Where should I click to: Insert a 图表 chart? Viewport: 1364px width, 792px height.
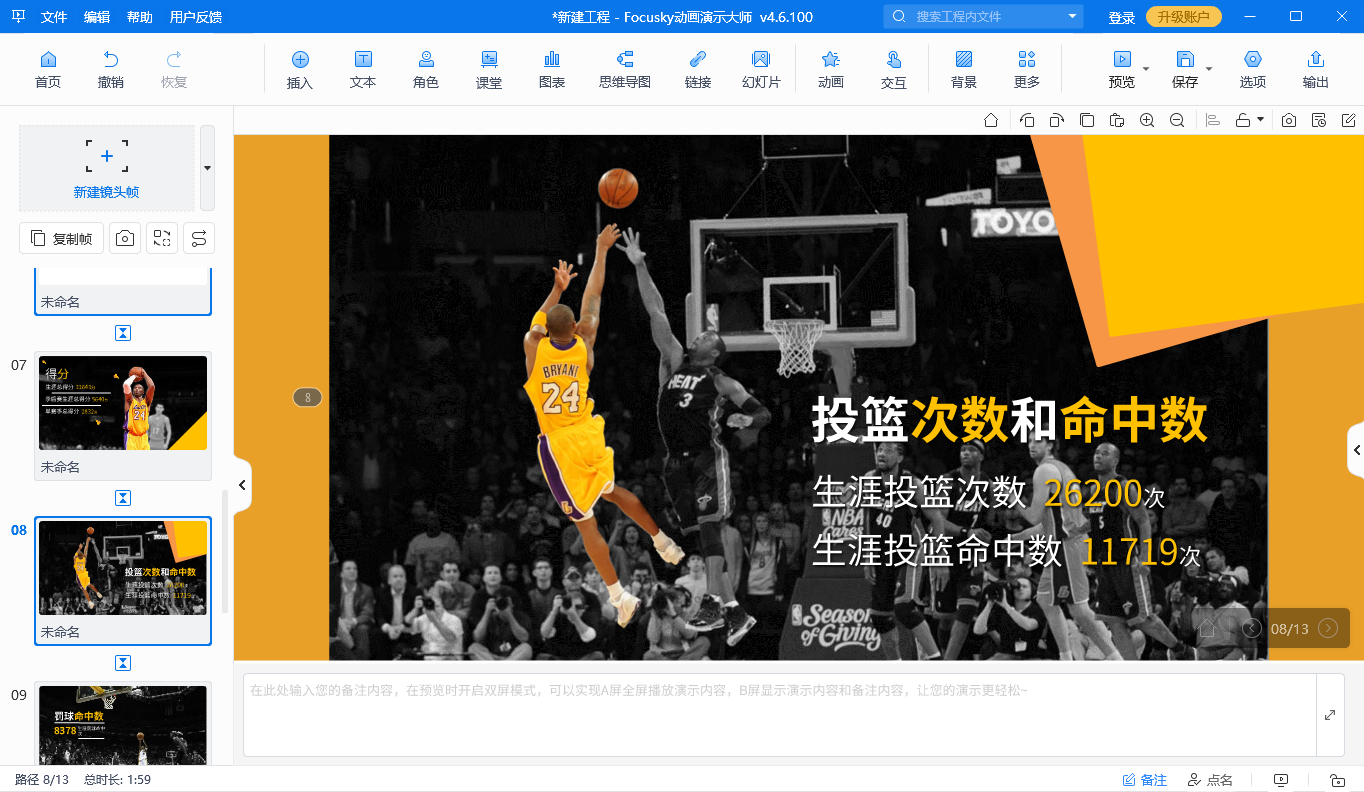pos(552,70)
